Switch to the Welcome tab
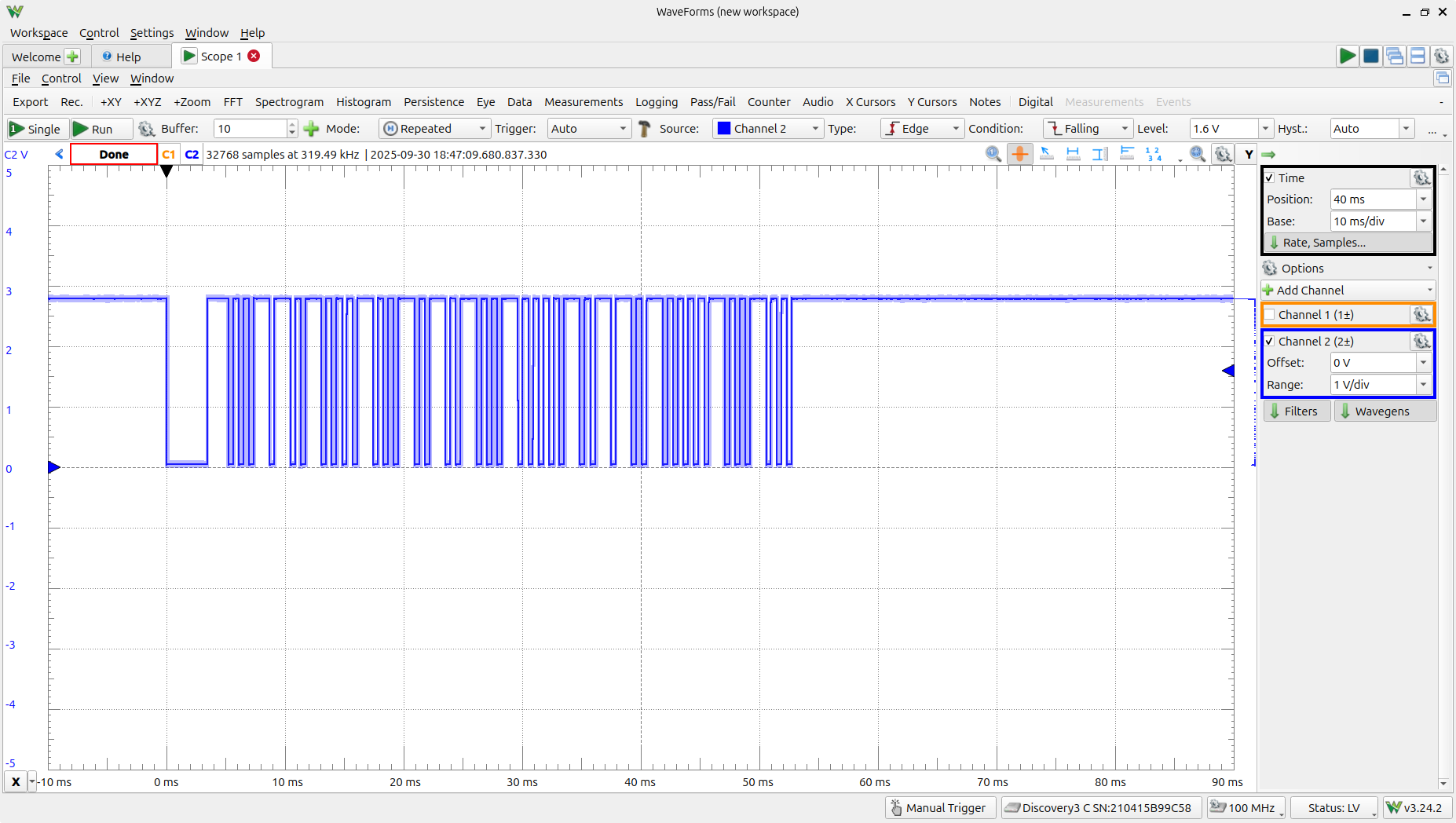This screenshot has width=1456, height=823. click(36, 57)
